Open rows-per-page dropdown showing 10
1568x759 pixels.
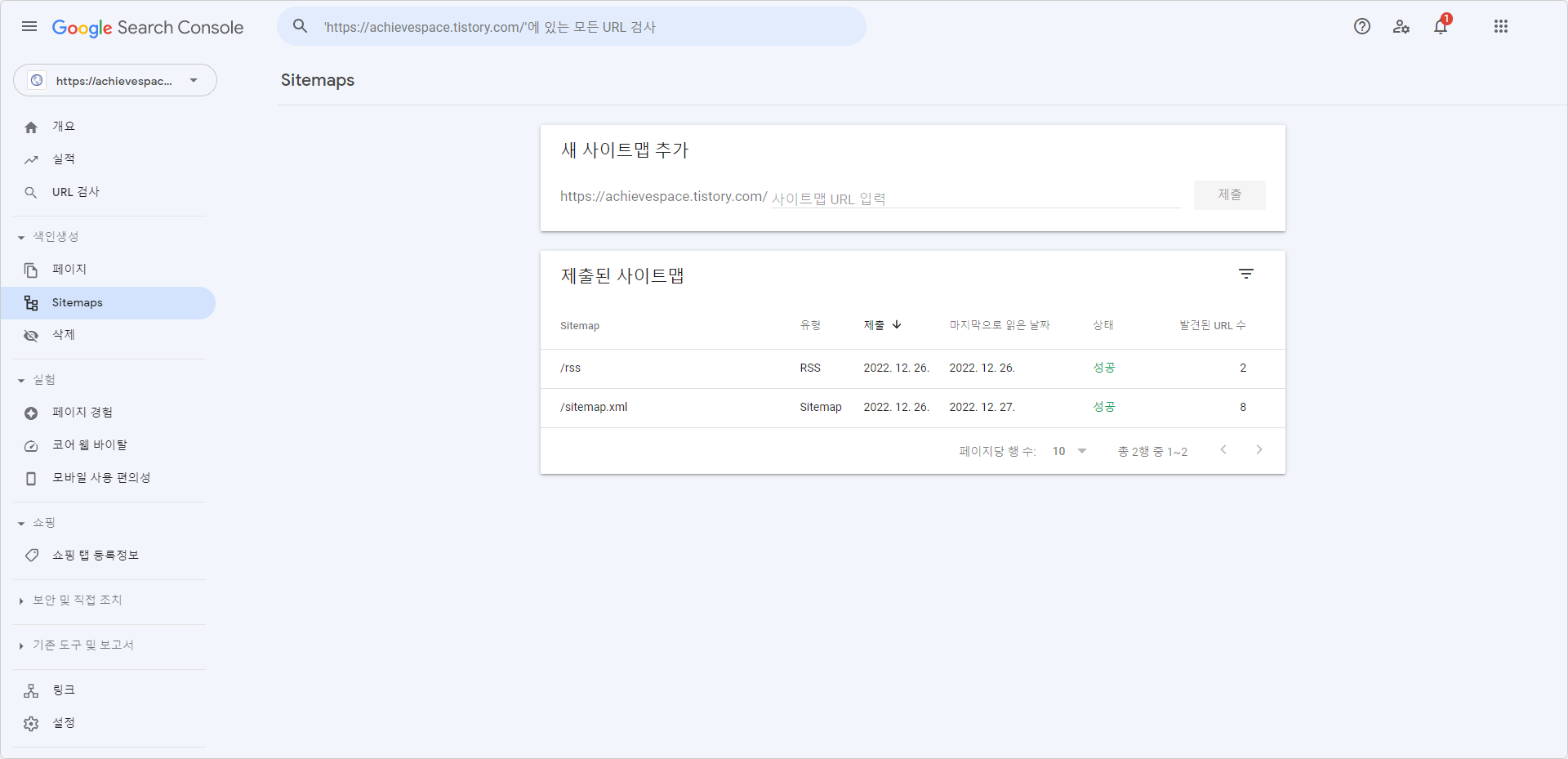click(x=1070, y=451)
